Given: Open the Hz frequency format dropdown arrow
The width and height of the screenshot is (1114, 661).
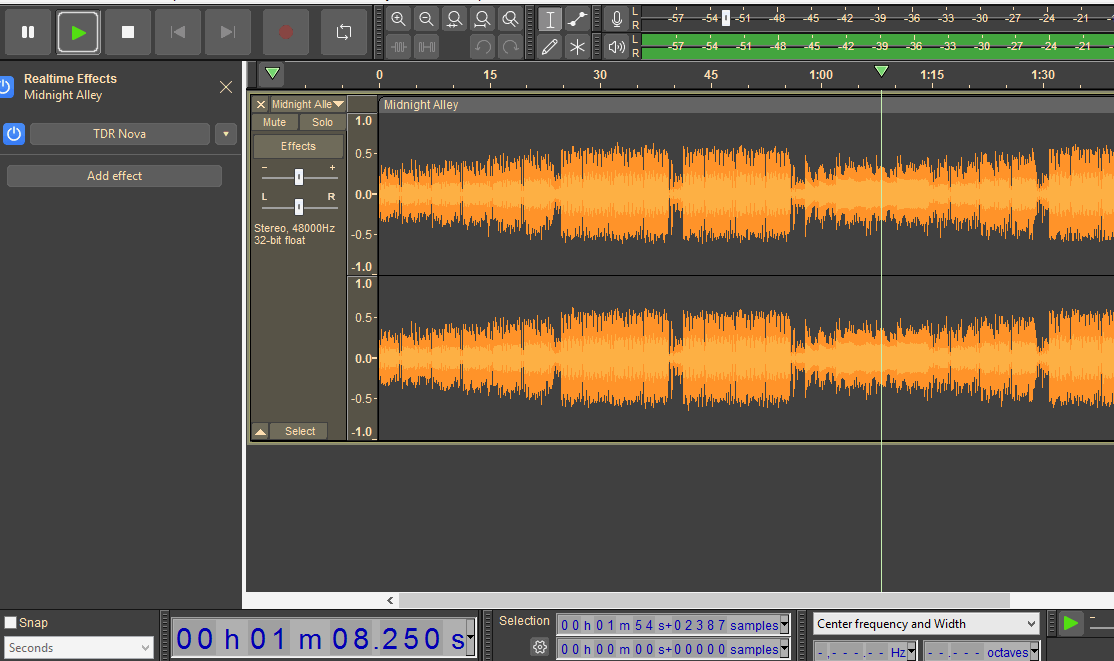Looking at the screenshot, I should (x=912, y=651).
